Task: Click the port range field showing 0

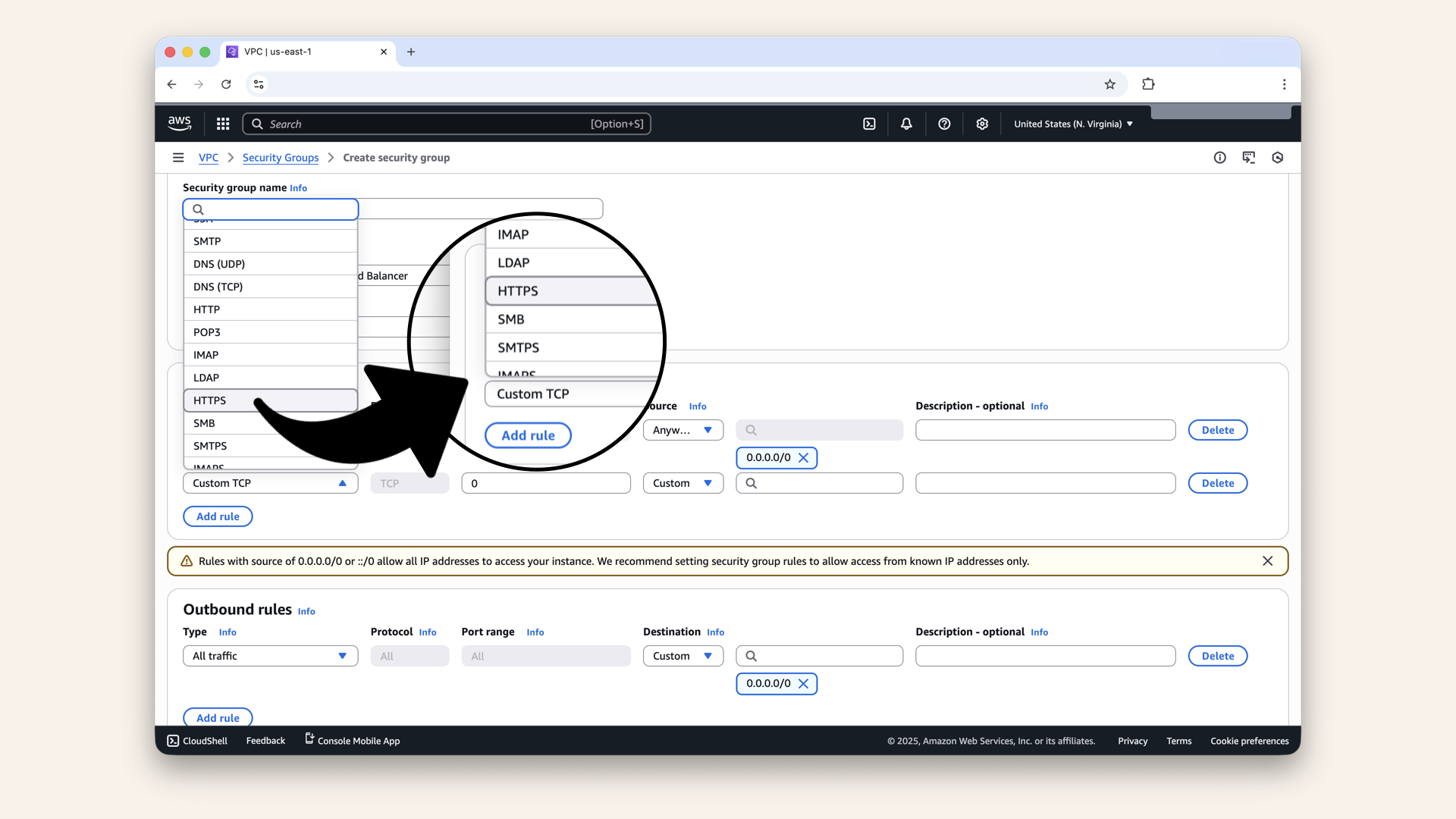Action: [545, 483]
